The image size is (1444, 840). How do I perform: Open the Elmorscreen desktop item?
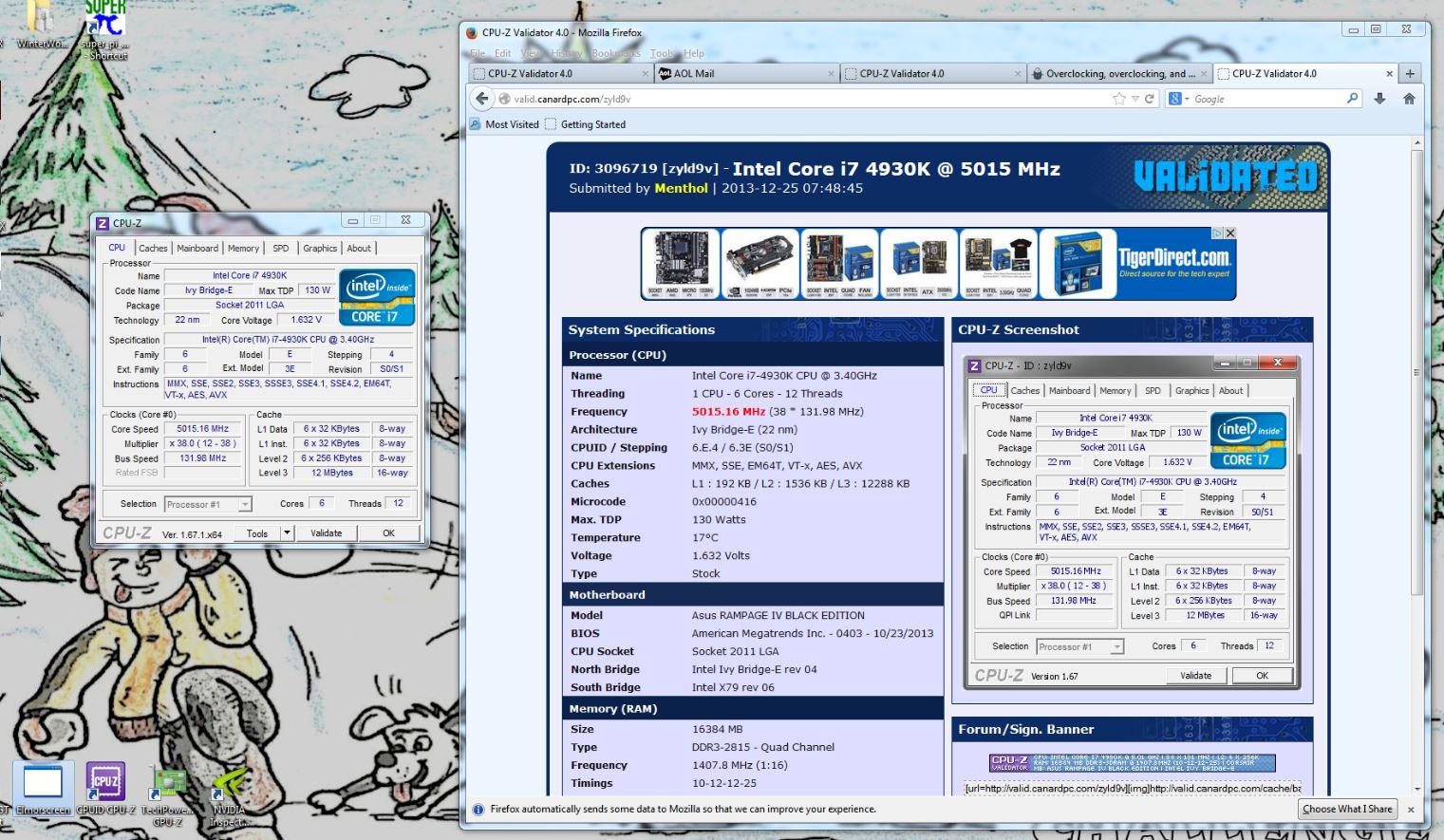(x=43, y=790)
